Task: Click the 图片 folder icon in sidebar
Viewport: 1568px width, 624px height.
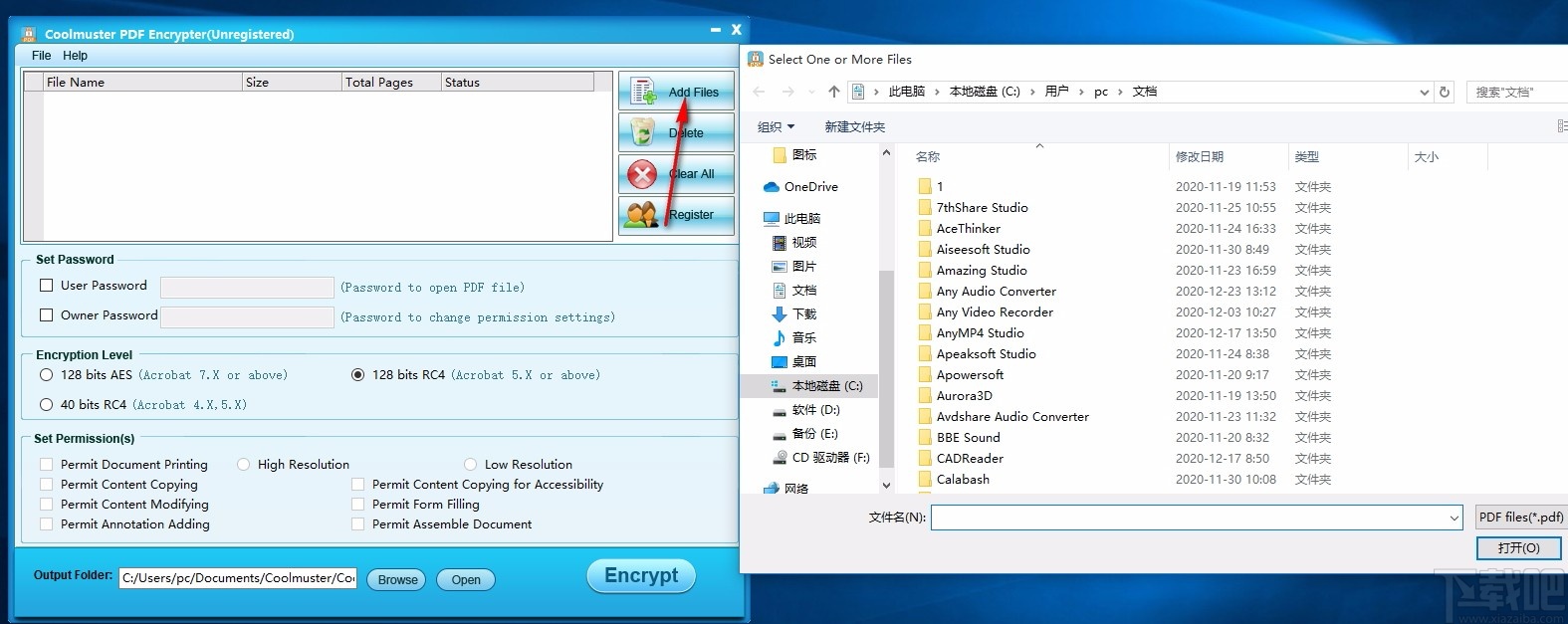Action: [780, 267]
